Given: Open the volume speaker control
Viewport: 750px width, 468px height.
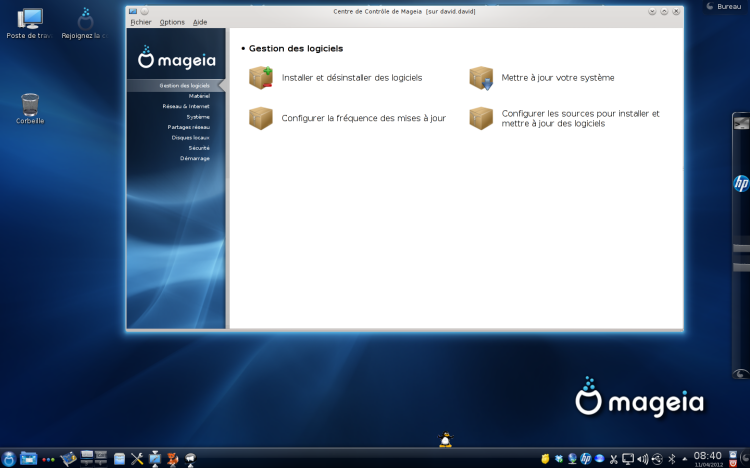Looking at the screenshot, I should [642, 459].
